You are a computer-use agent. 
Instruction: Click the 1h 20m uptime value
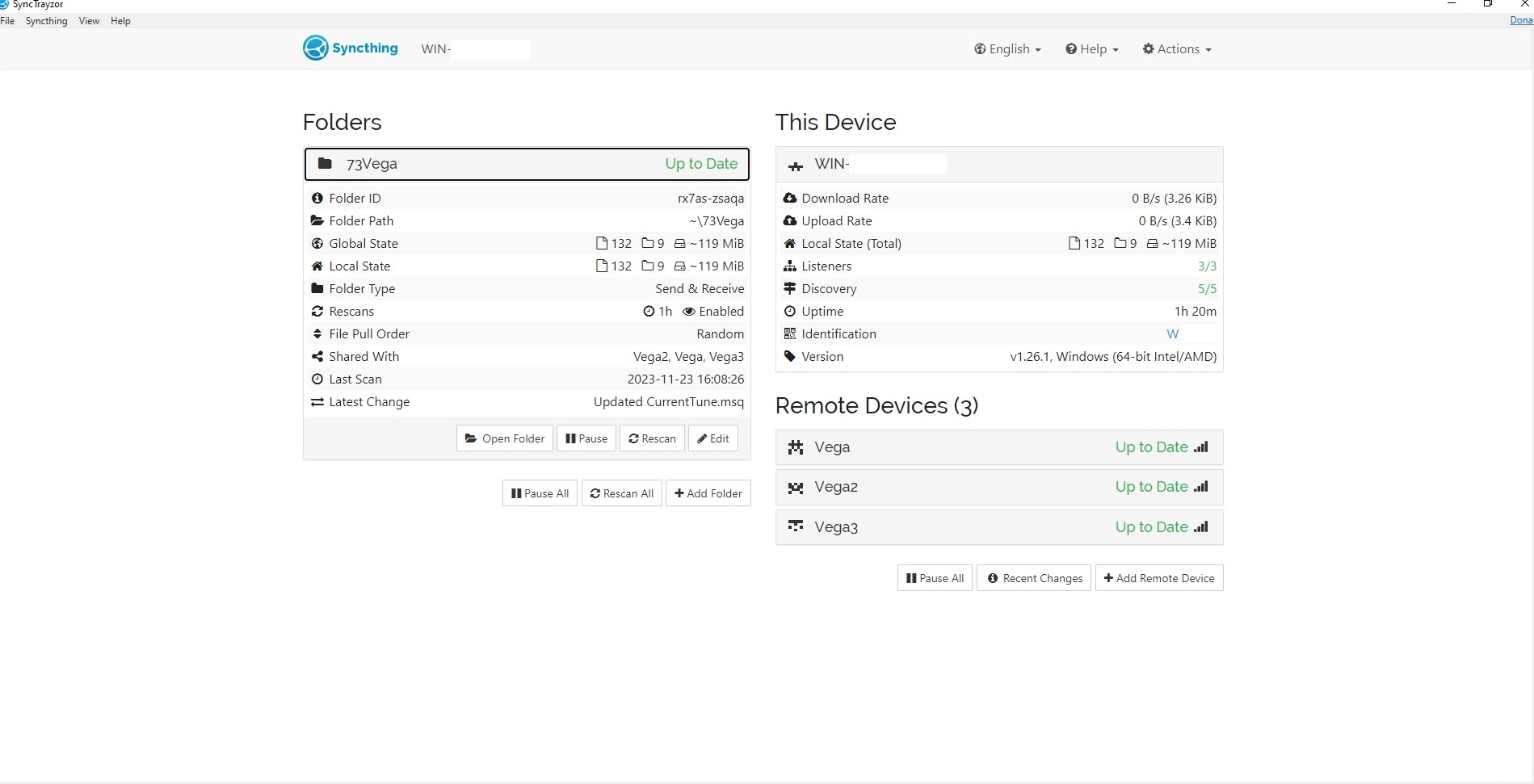pyautogui.click(x=1196, y=311)
